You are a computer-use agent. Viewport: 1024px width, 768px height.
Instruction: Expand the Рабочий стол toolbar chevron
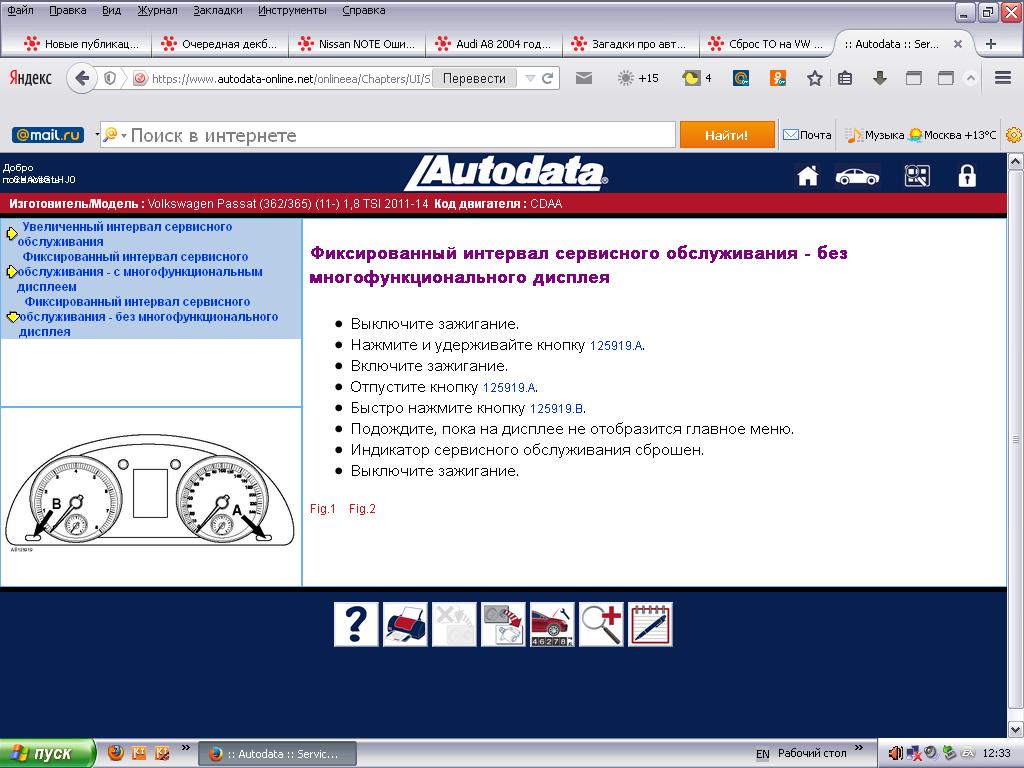[x=858, y=748]
